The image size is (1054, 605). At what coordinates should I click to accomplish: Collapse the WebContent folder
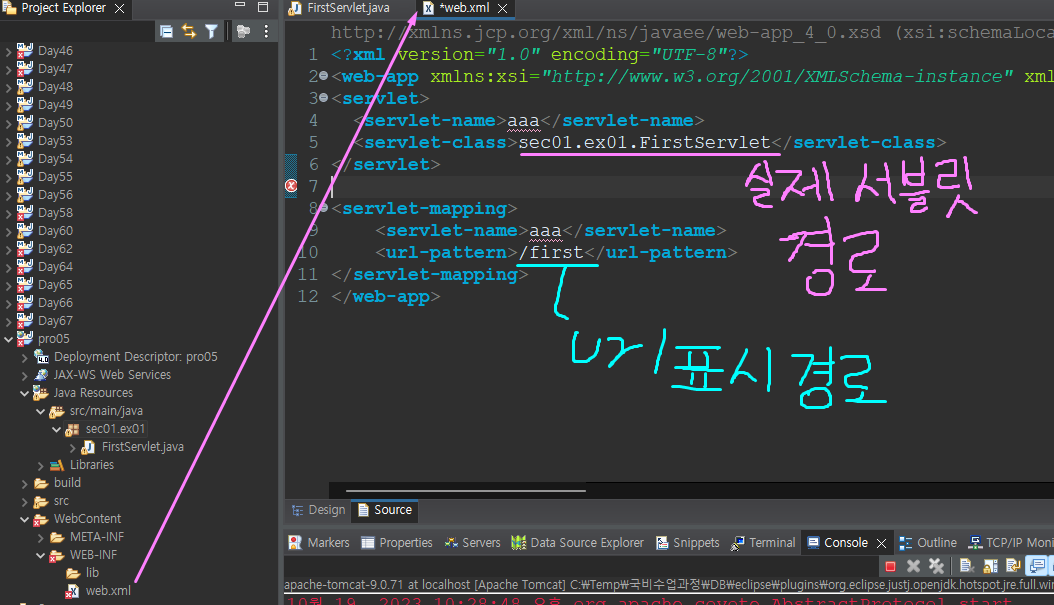tap(24, 519)
